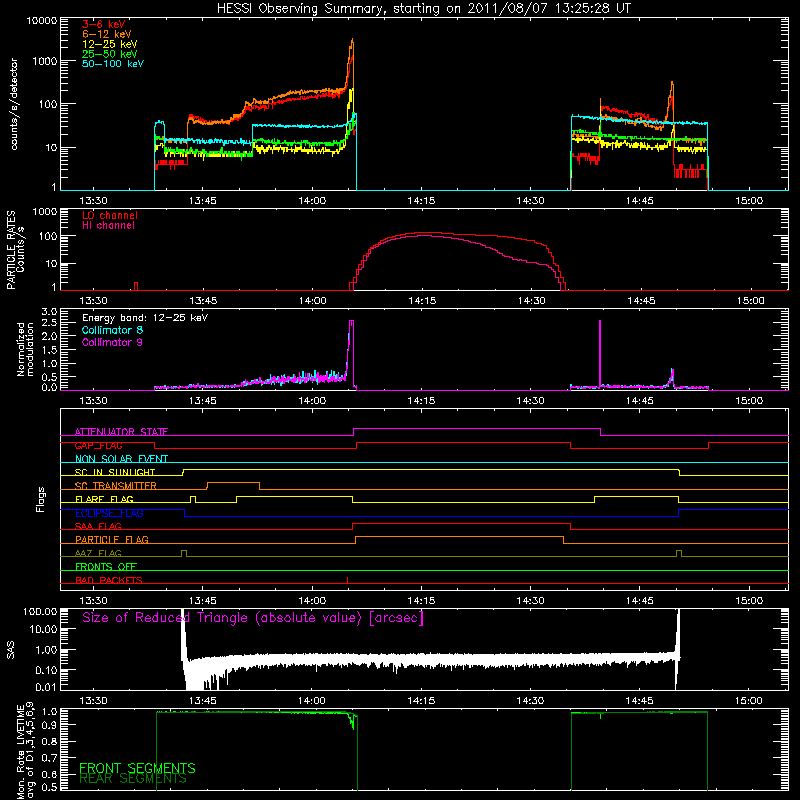
Task: Select the orange '6-12 keV' legend label
Action: click(x=107, y=34)
